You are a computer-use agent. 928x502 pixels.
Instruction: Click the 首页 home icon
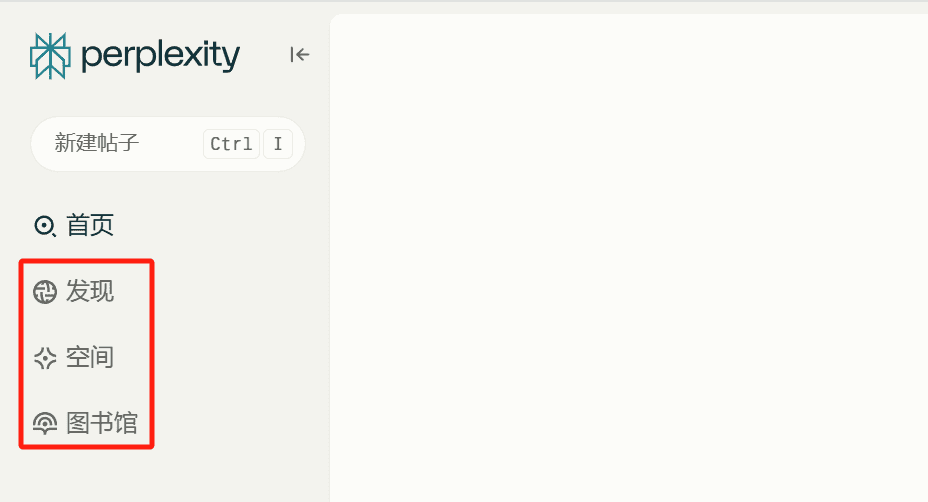45,226
